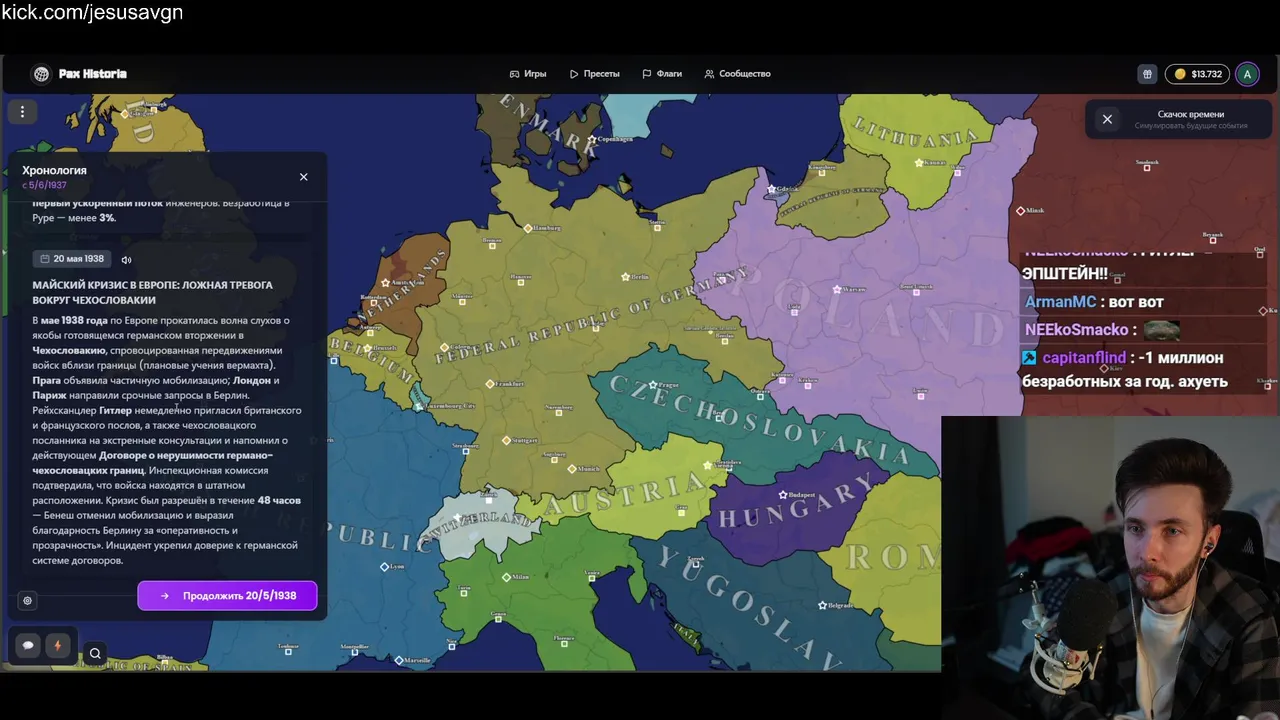Click the Belgrade capital star
The height and width of the screenshot is (720, 1280).
click(x=822, y=605)
